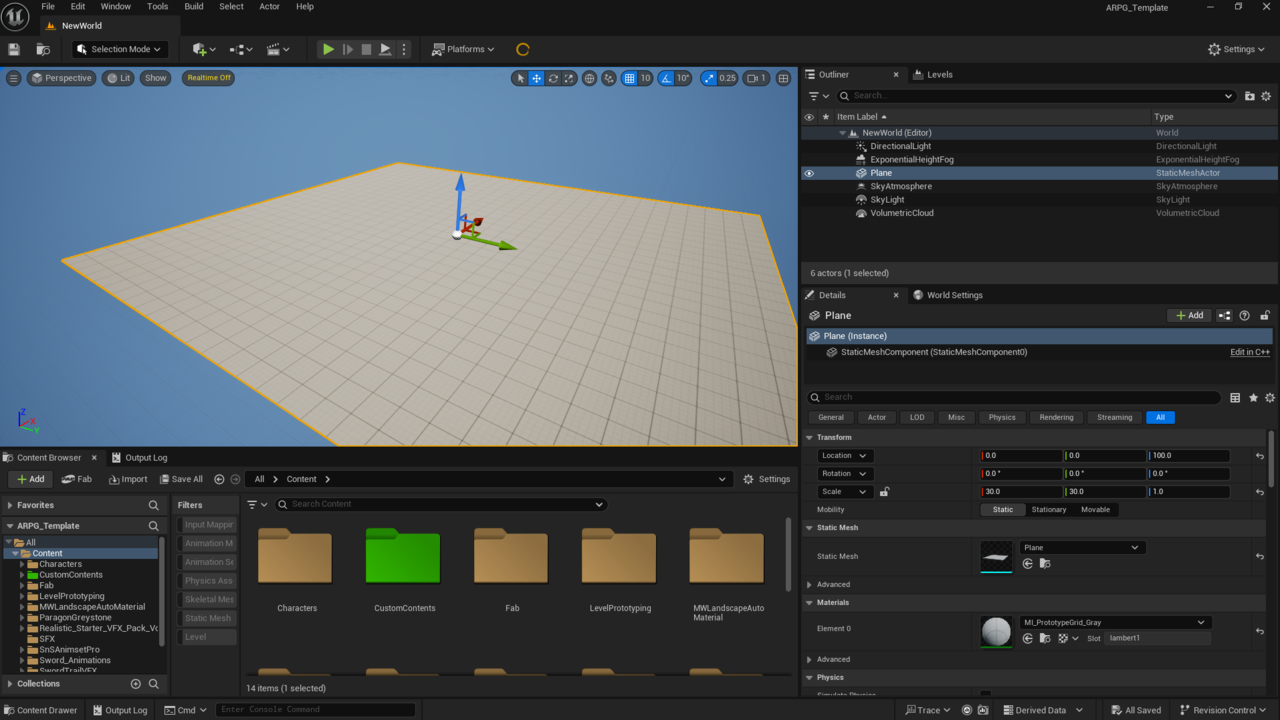
Task: Open the Selection Mode dropdown
Action: [x=120, y=49]
